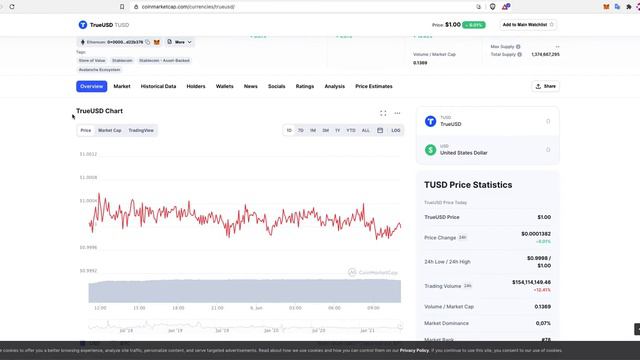Select the Stablecoin - Asset-Backed tag
Screen dimensions: 640x360
click(164, 60)
